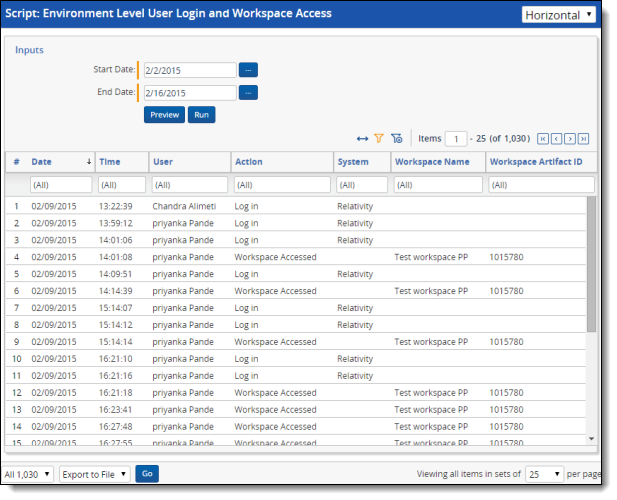
Task: Sort by the Time column header
Action: 109,162
